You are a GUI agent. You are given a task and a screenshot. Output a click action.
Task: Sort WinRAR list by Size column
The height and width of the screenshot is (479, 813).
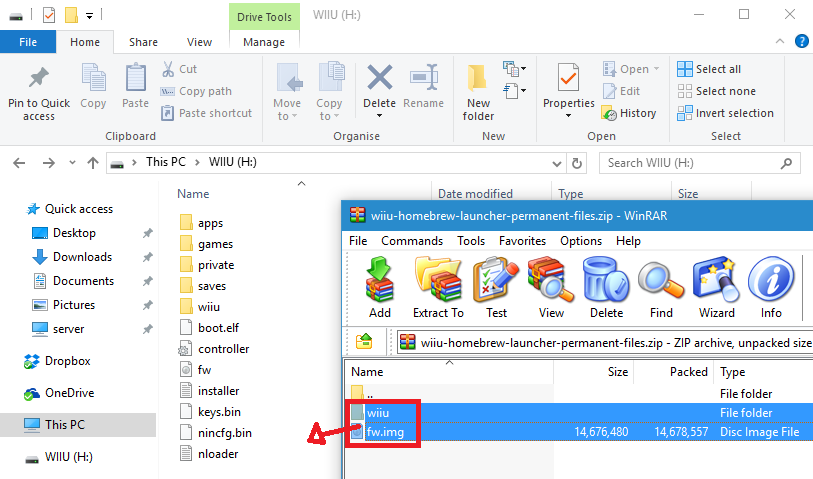(618, 372)
